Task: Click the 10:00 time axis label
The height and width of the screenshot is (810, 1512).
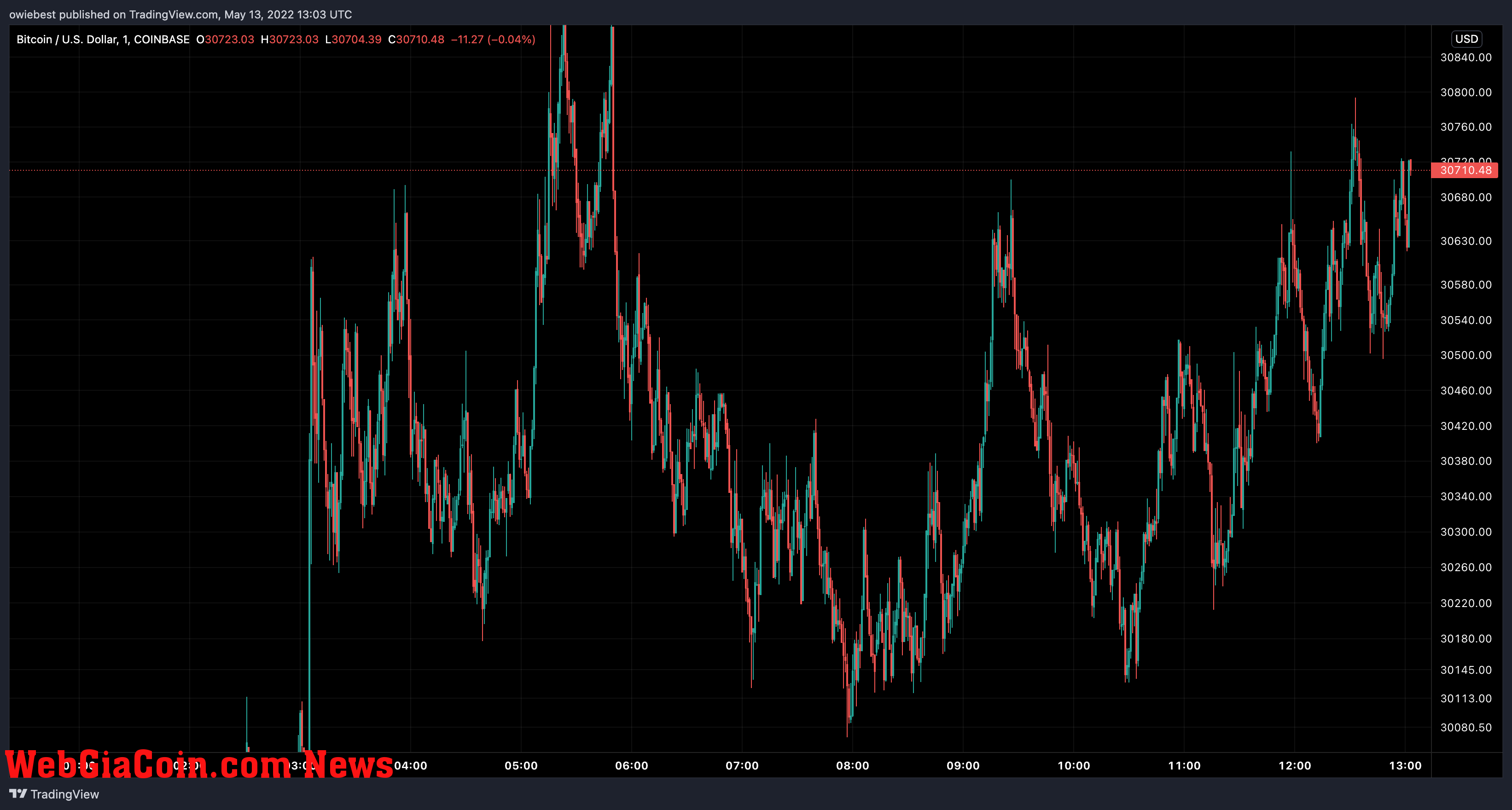Action: click(1074, 765)
